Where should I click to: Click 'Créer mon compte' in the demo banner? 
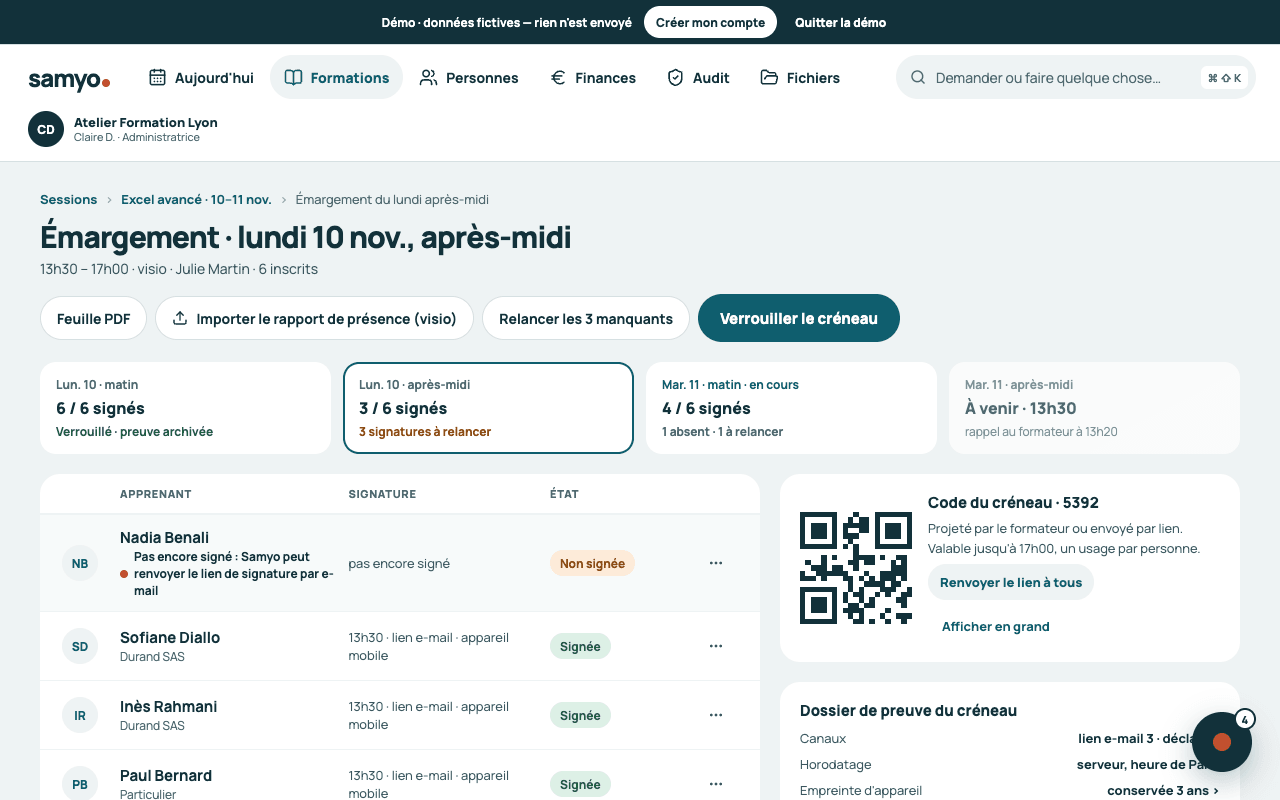click(710, 22)
